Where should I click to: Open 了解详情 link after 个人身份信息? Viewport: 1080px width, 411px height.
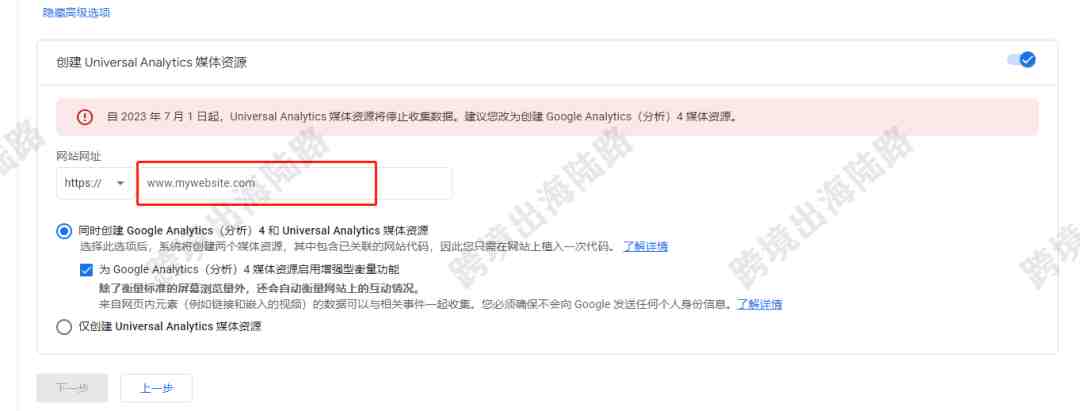[759, 304]
